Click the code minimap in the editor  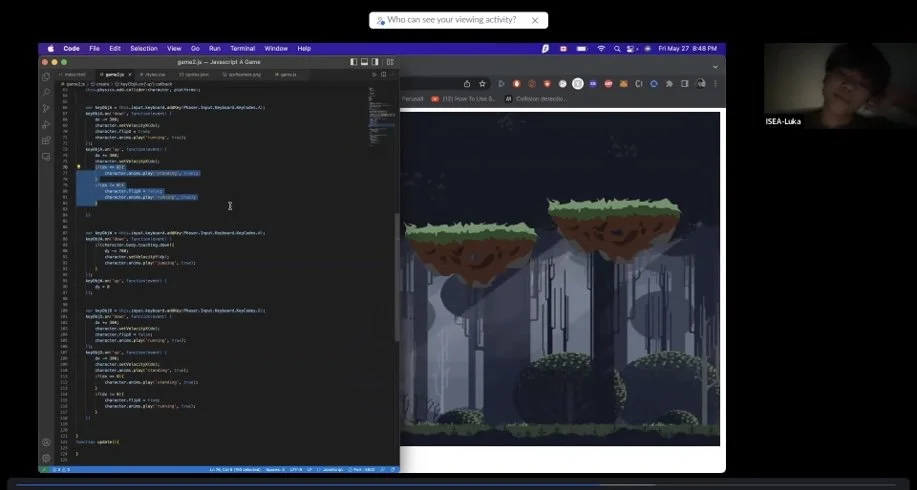coord(381,117)
